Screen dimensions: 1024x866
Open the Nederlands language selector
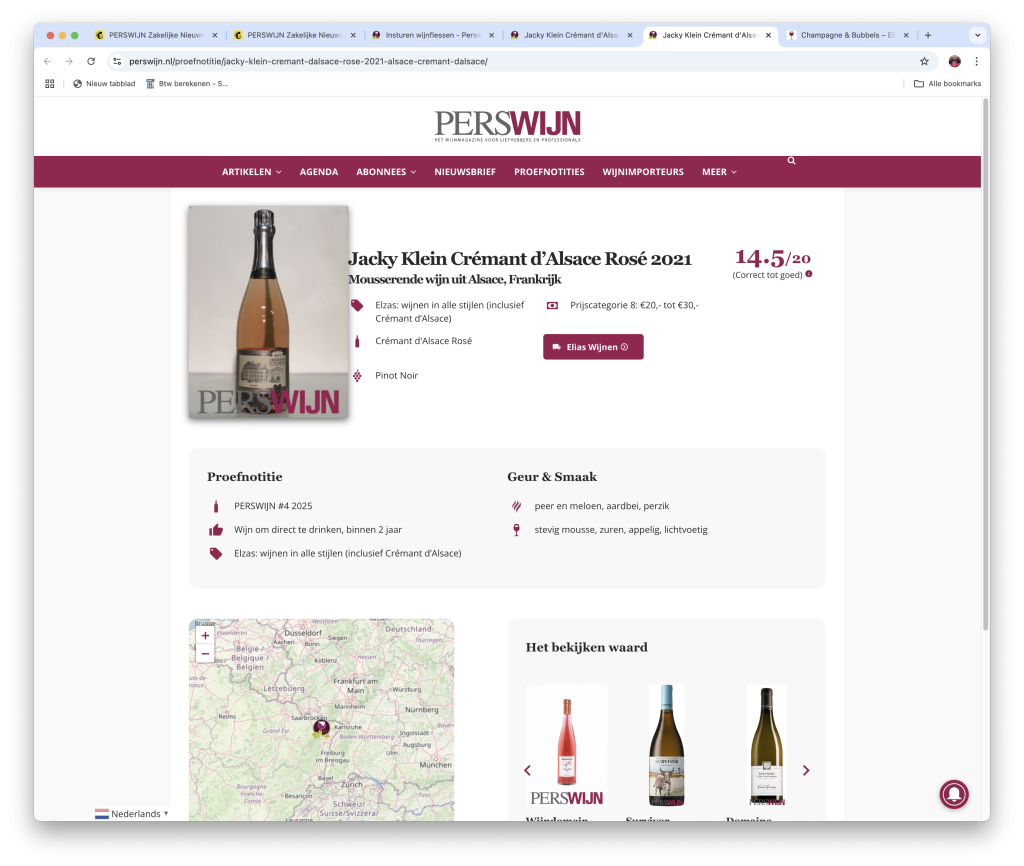point(131,814)
